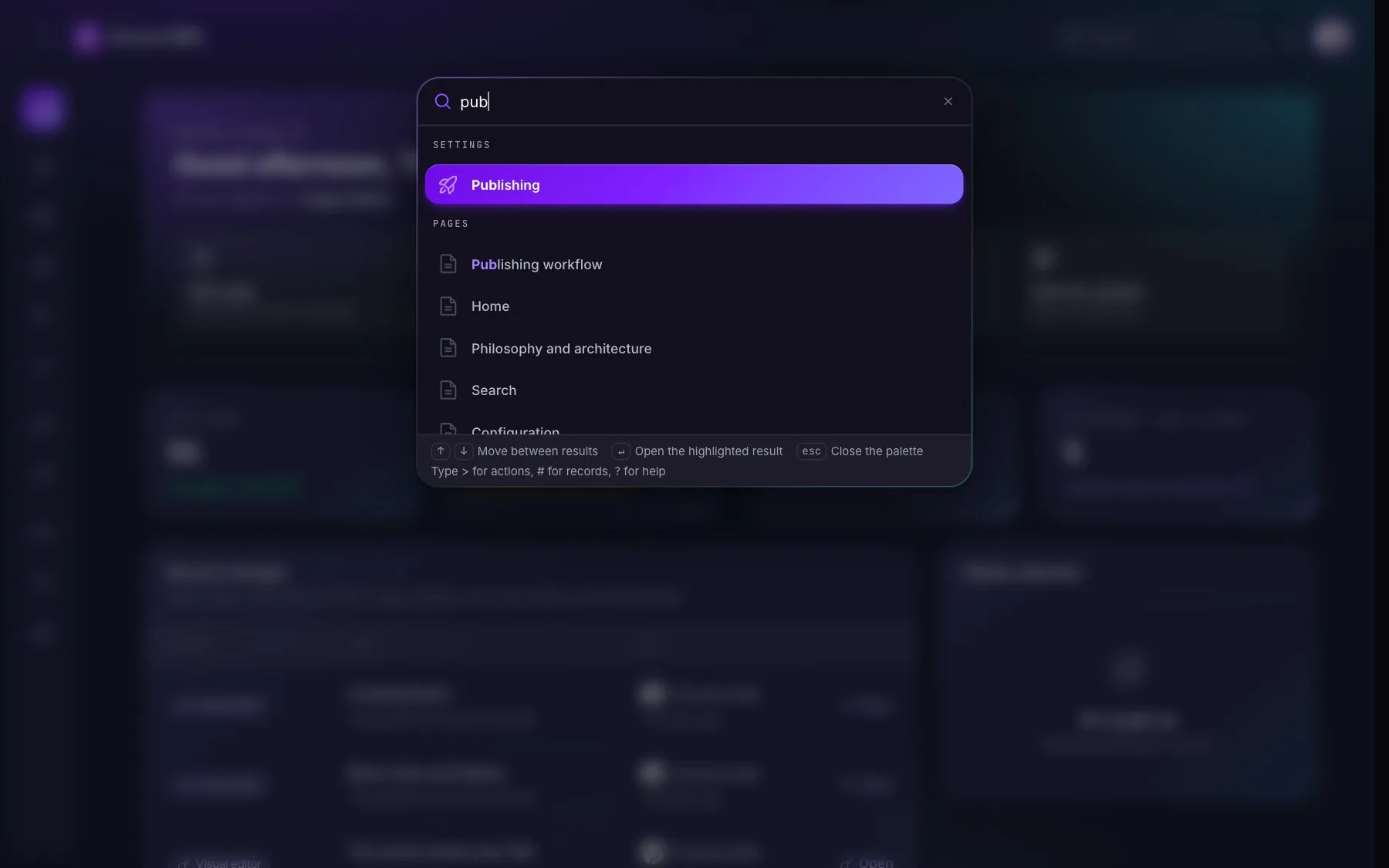
Task: Click the up arrow key hint
Action: (441, 451)
